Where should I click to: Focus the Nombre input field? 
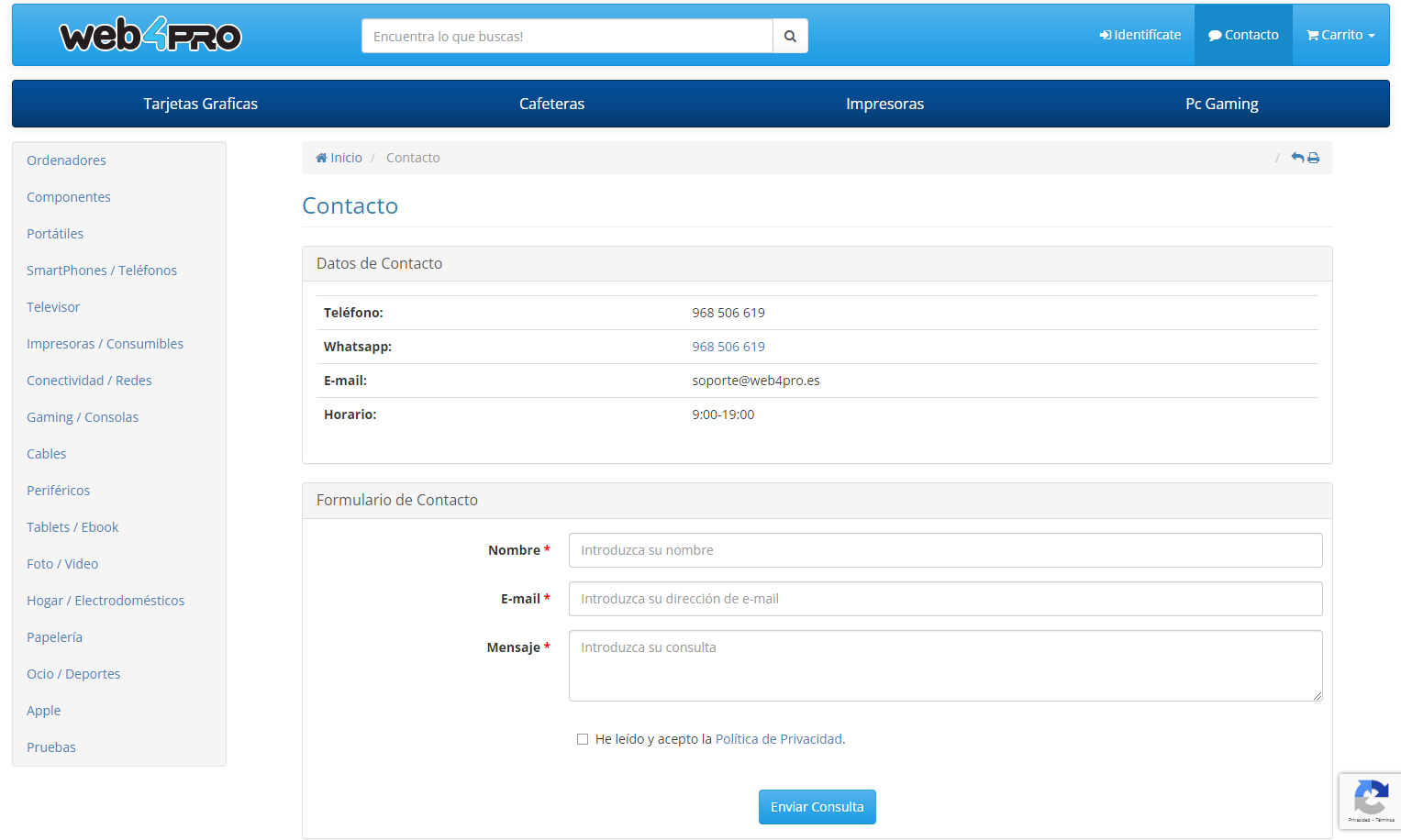945,550
